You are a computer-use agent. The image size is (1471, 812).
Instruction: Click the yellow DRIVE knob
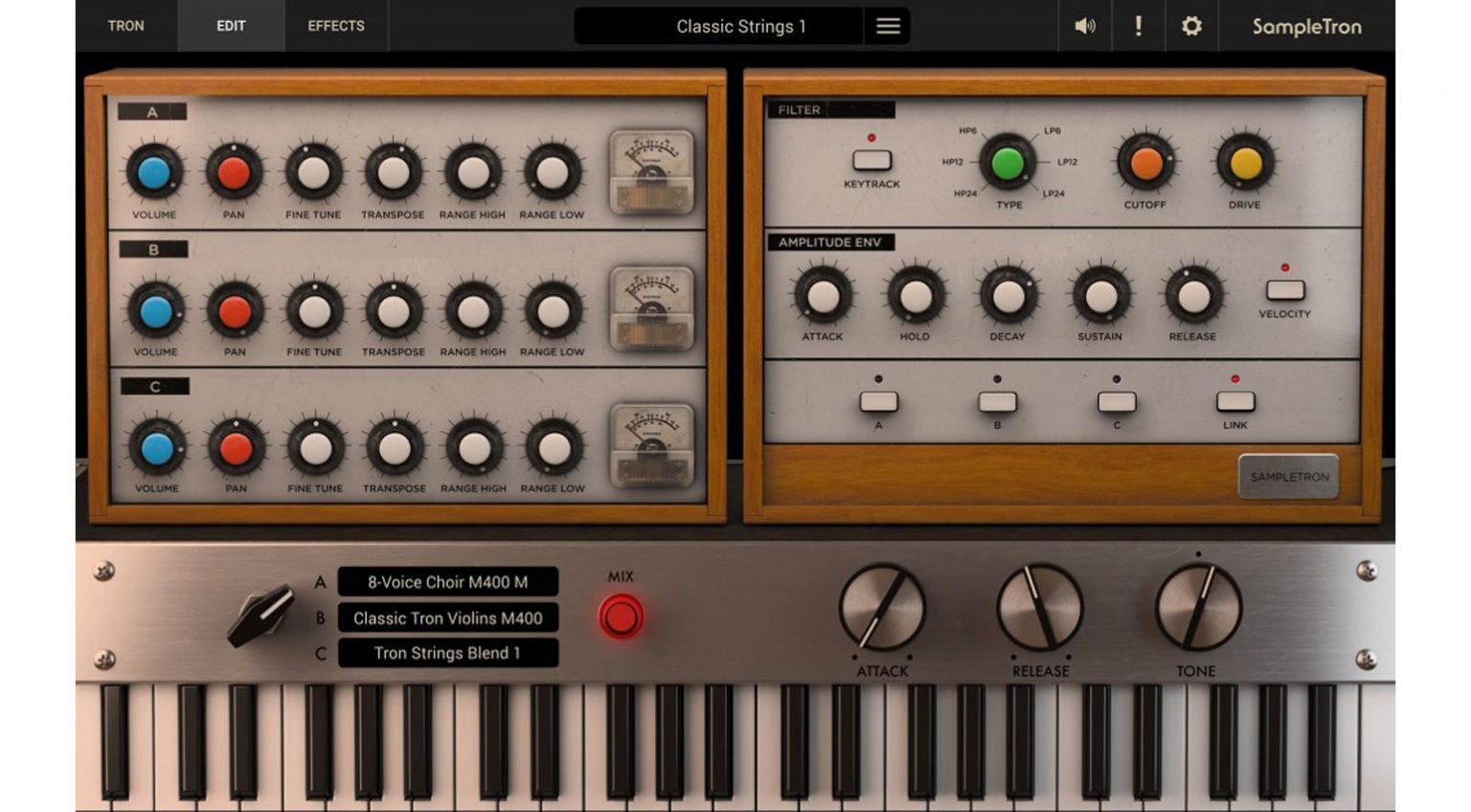[x=1243, y=166]
